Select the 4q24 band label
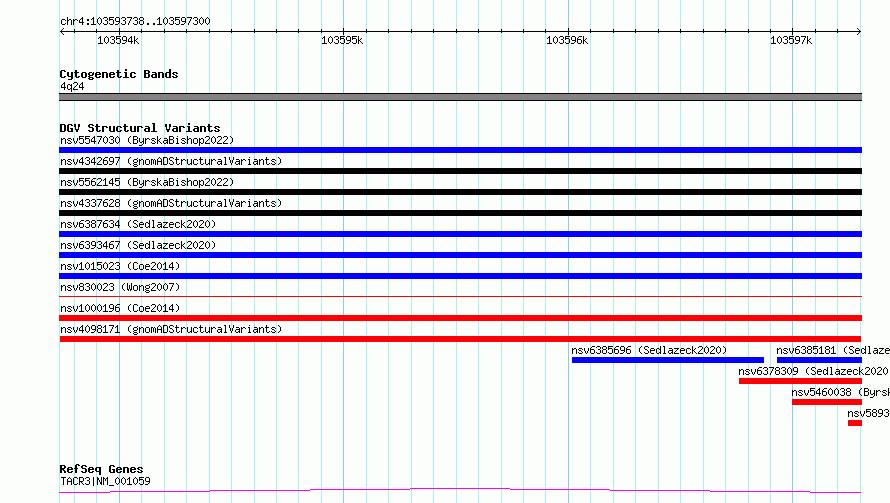This screenshot has width=890, height=503. 72,86
